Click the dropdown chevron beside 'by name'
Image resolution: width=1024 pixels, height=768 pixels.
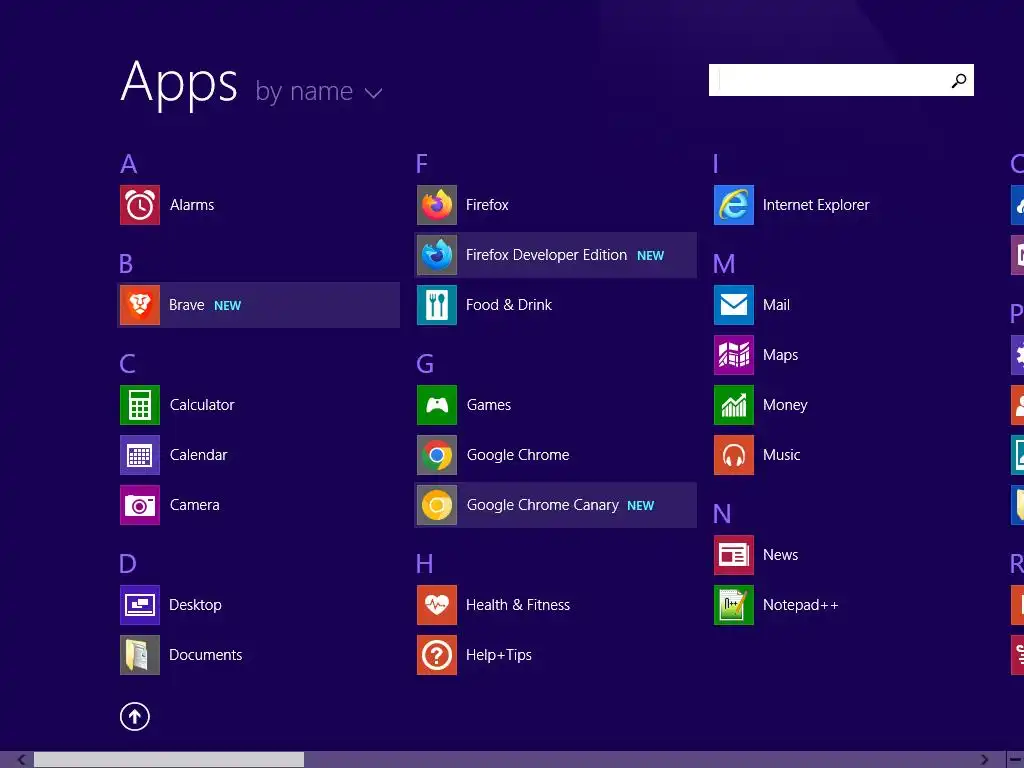click(374, 93)
